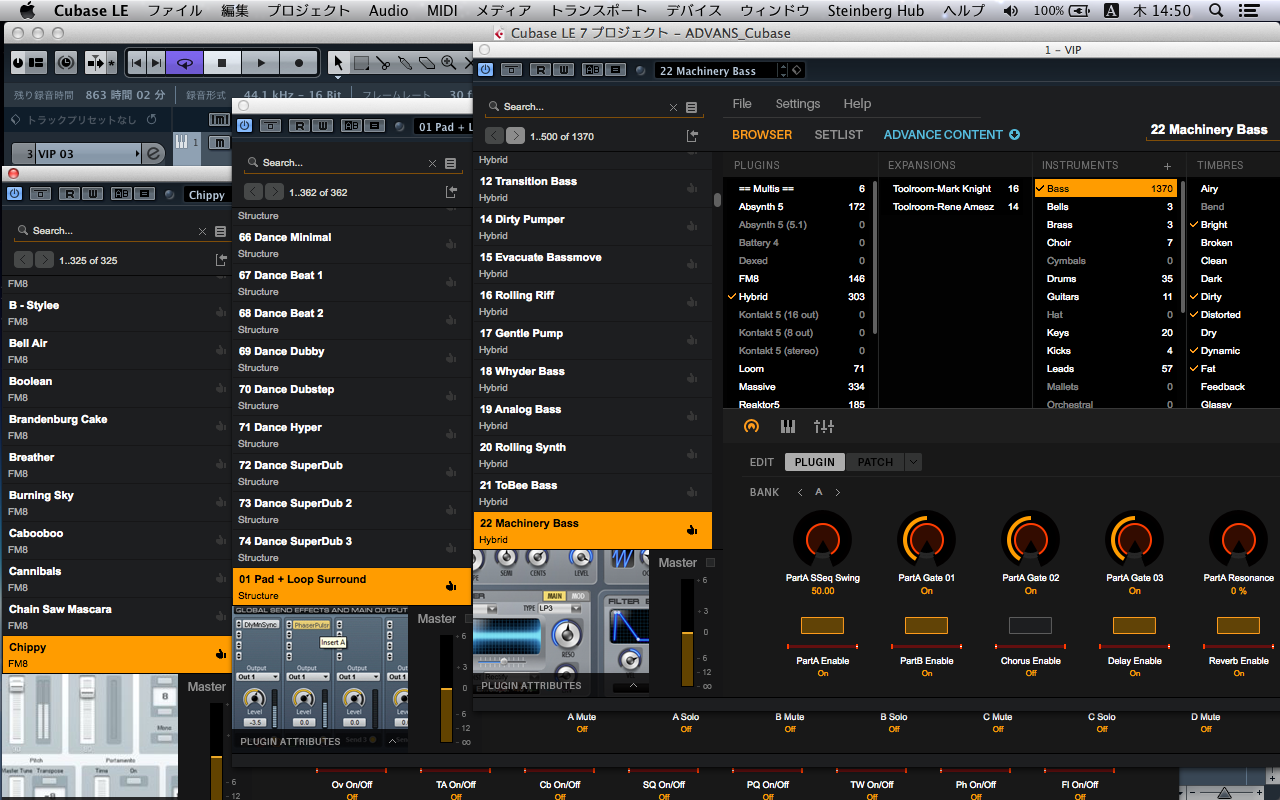1280x800 pixels.
Task: Click export icon beside 1..500 of 1370
Action: point(692,136)
